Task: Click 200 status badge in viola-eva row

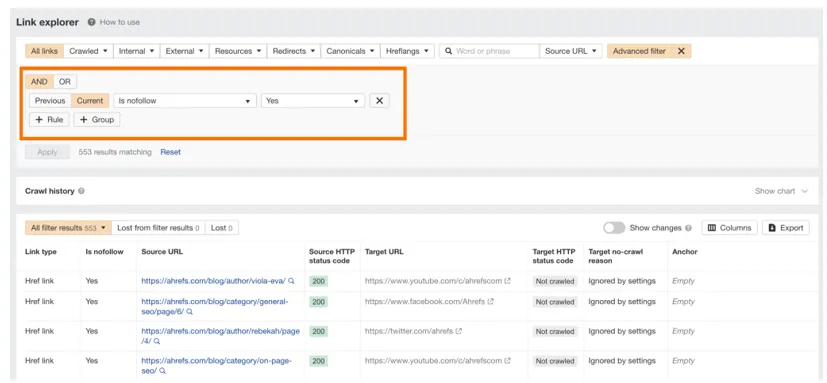Action: tap(318, 281)
